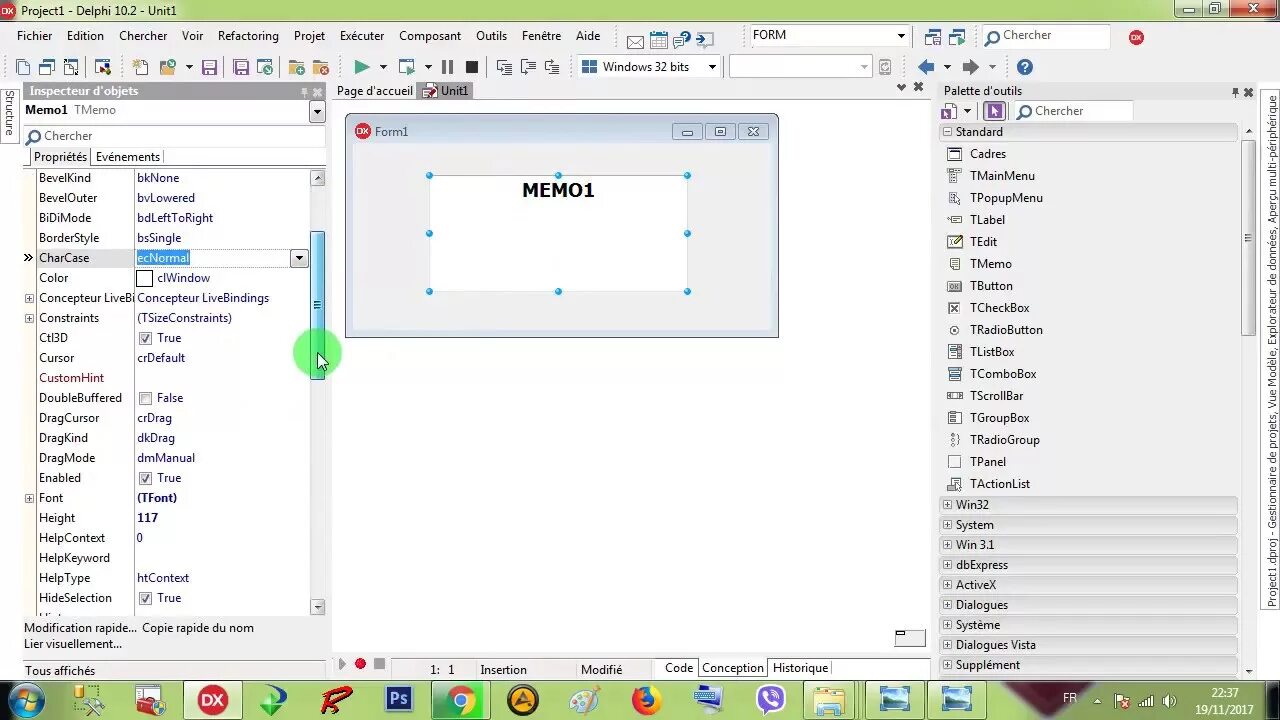This screenshot has height=720, width=1280.
Task: Toggle the Enabled True checkbox
Action: (145, 478)
